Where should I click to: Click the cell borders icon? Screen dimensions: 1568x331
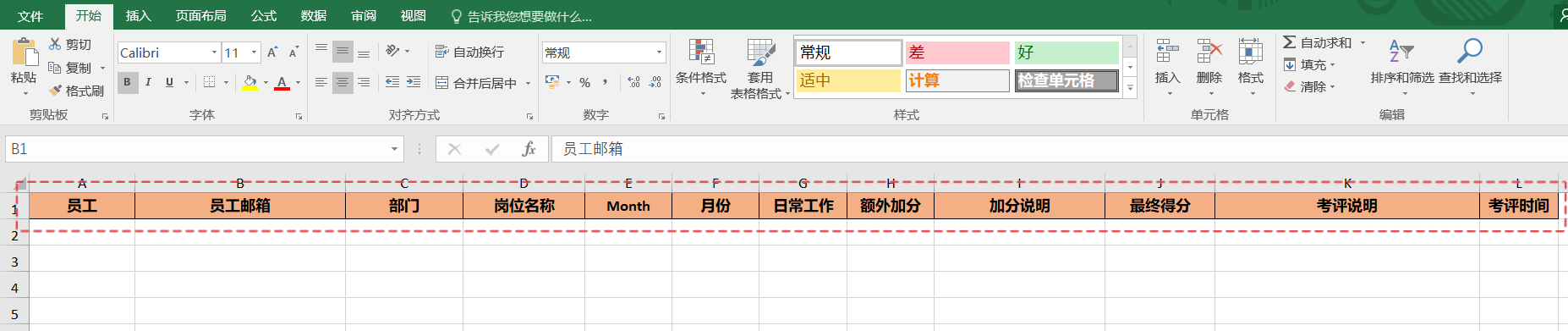tap(209, 82)
